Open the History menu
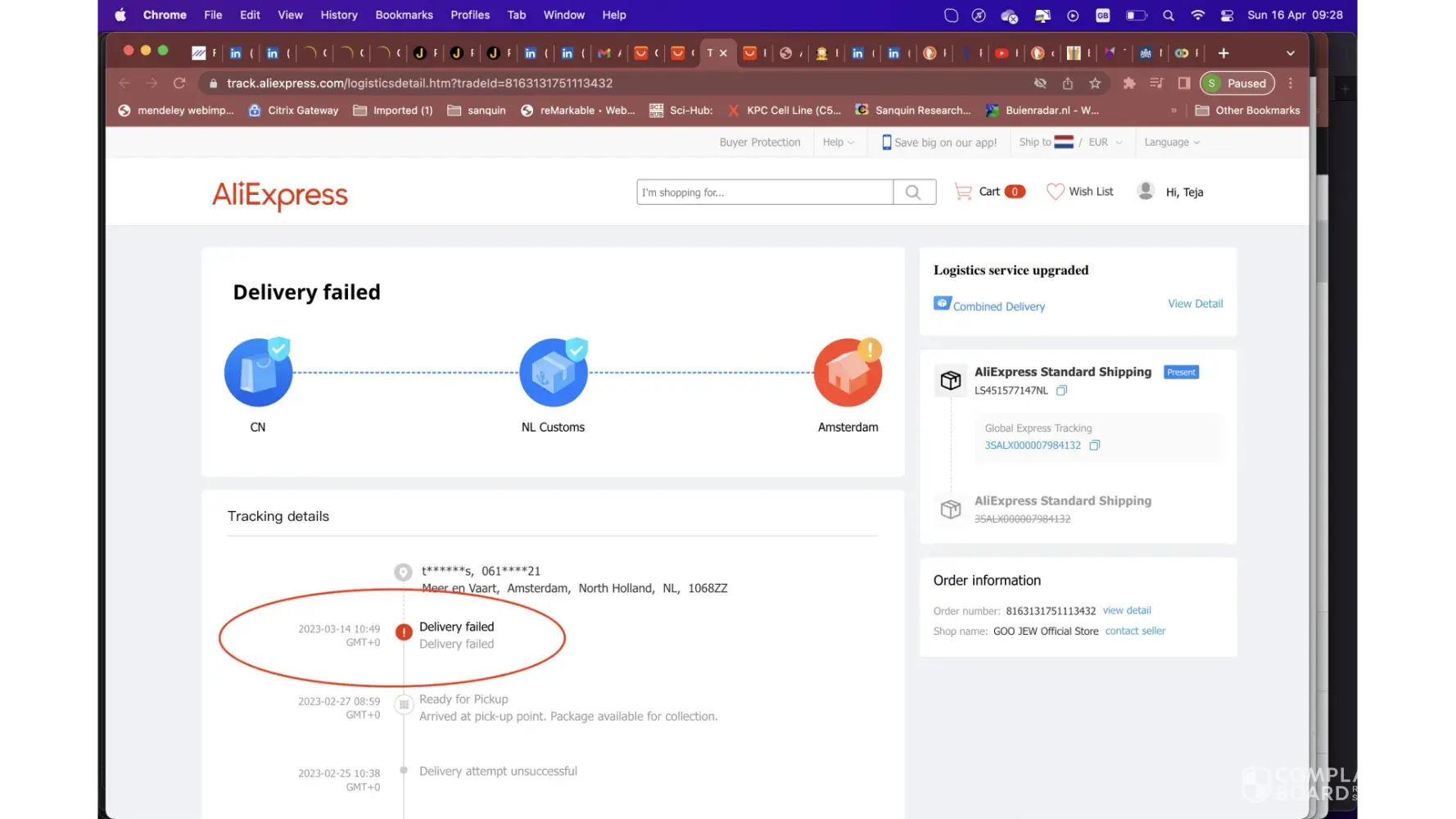 coord(338,15)
